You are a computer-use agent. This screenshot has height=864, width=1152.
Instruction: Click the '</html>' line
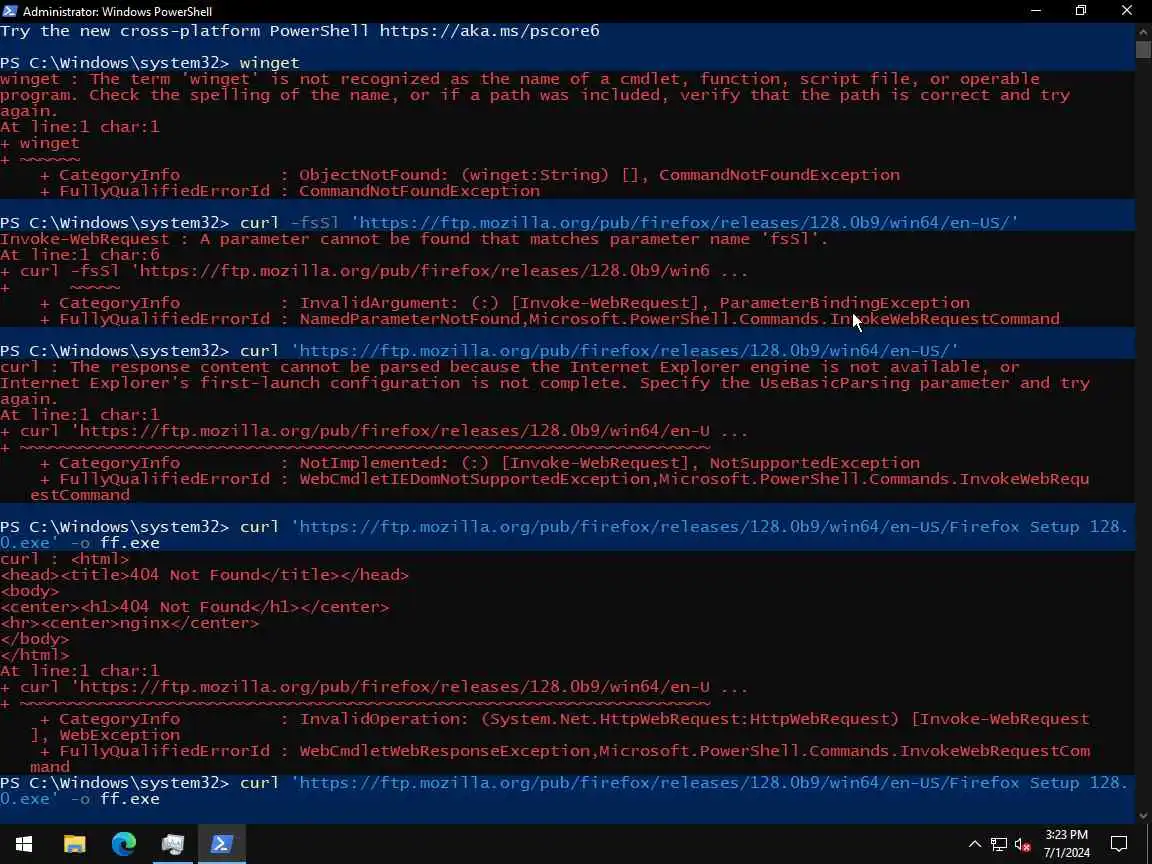click(35, 655)
